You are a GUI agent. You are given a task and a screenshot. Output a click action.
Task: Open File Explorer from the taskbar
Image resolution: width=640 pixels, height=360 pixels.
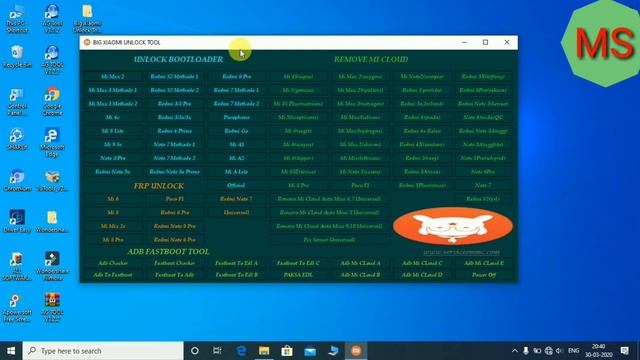264,351
